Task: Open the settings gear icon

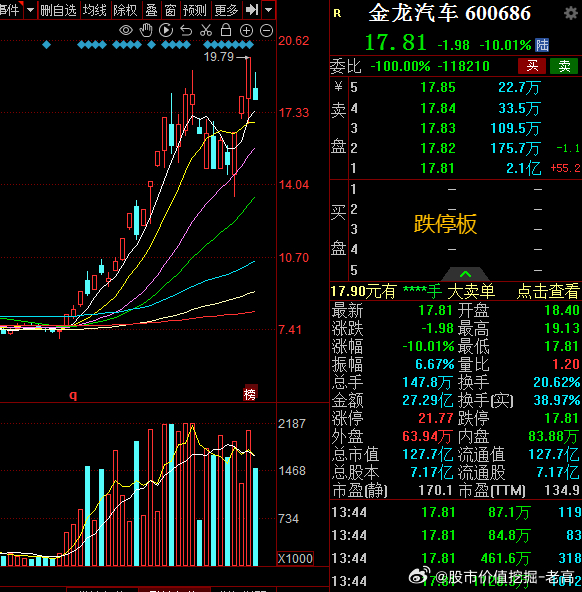Action: [x=570, y=14]
